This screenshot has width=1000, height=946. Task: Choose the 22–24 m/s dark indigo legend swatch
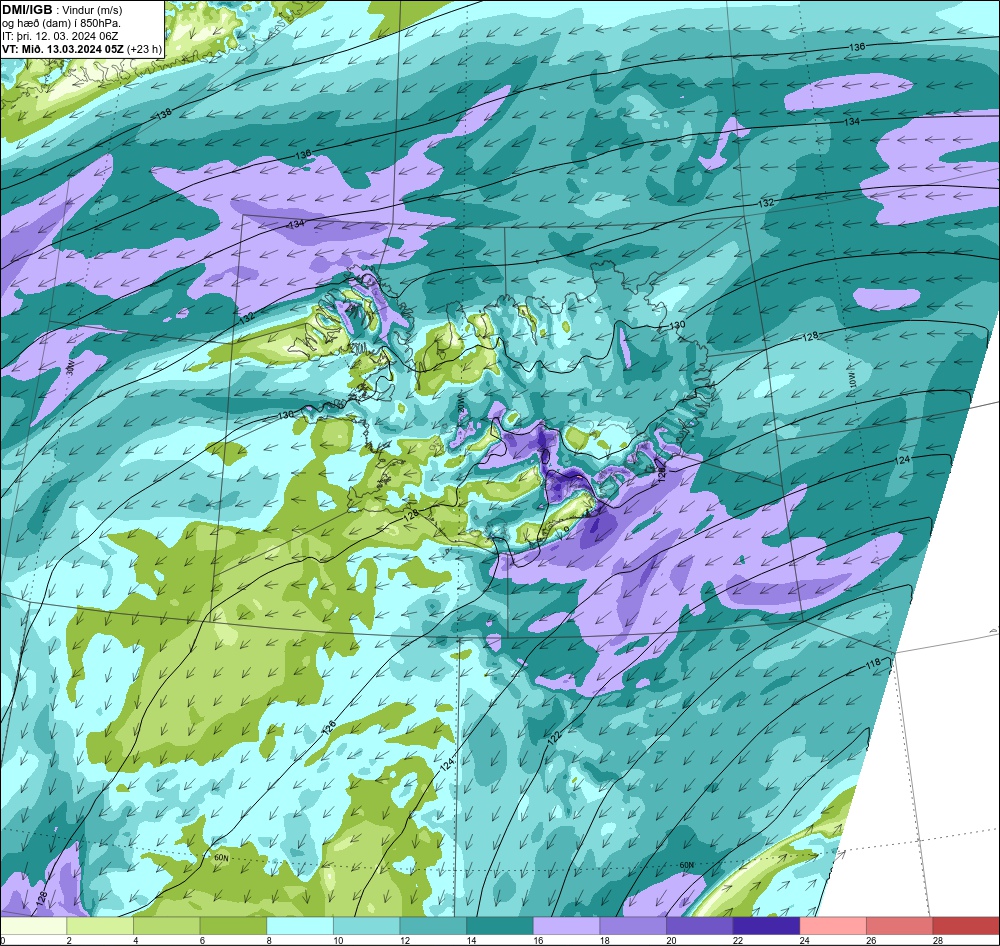[767, 926]
